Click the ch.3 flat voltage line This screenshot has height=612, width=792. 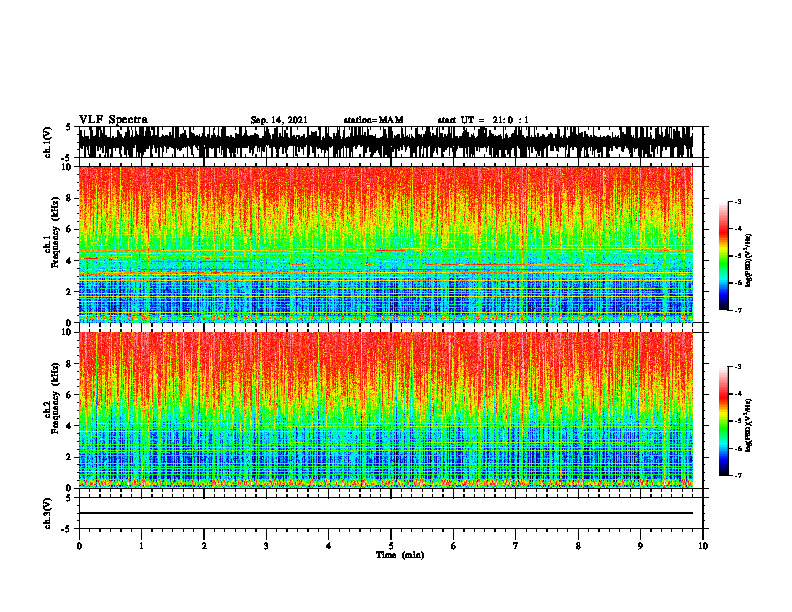click(x=385, y=513)
